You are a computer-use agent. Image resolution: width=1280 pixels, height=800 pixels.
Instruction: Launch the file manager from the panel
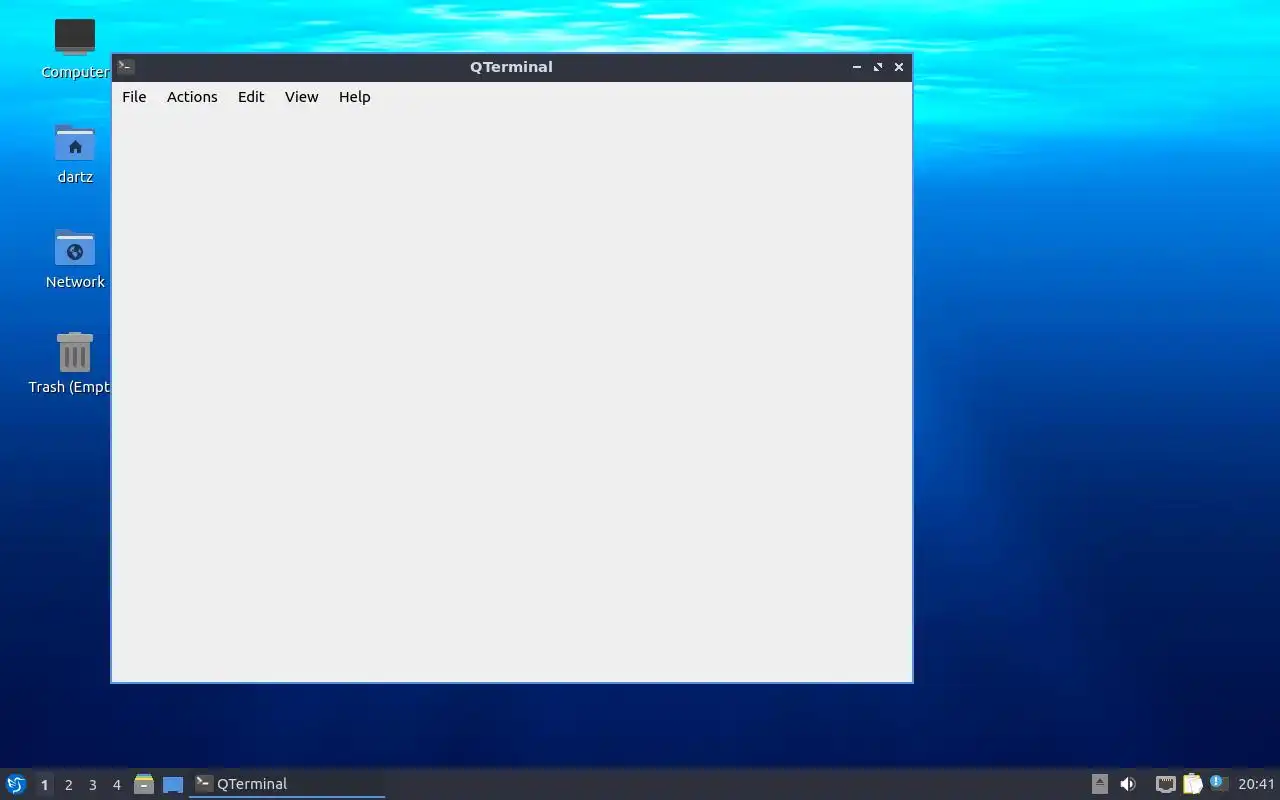144,784
